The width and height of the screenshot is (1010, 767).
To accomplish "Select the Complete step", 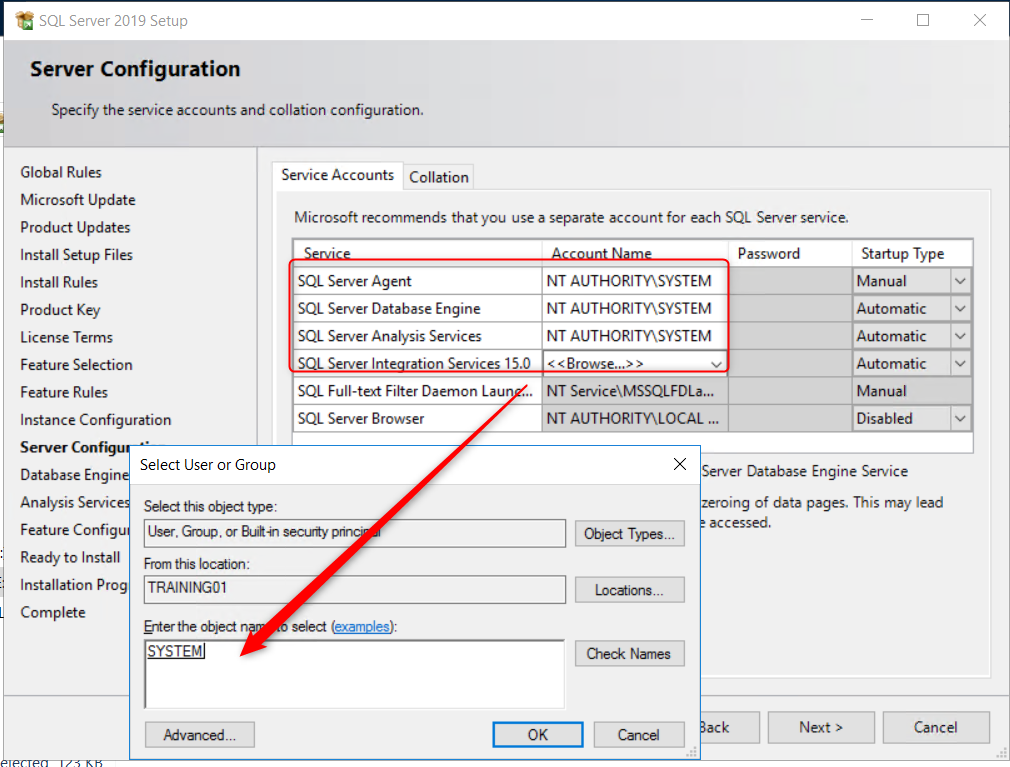I will [x=53, y=612].
